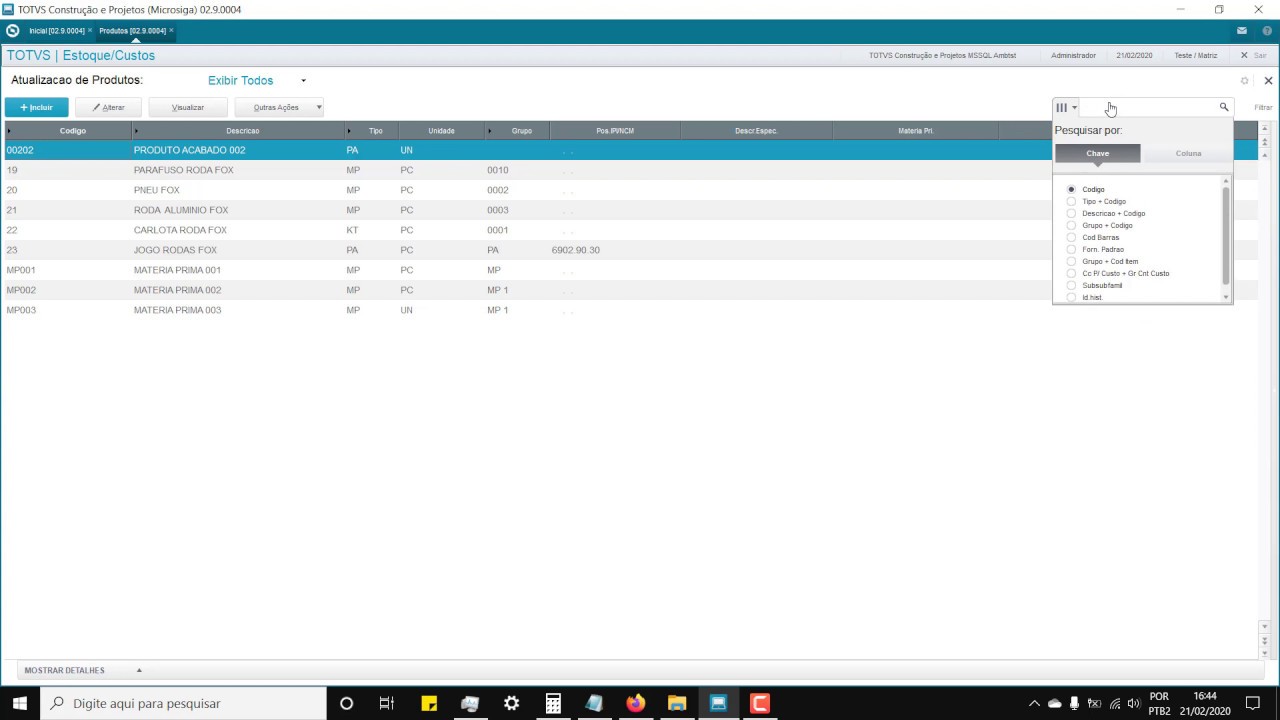Open the notification center icon

(x=1253, y=703)
